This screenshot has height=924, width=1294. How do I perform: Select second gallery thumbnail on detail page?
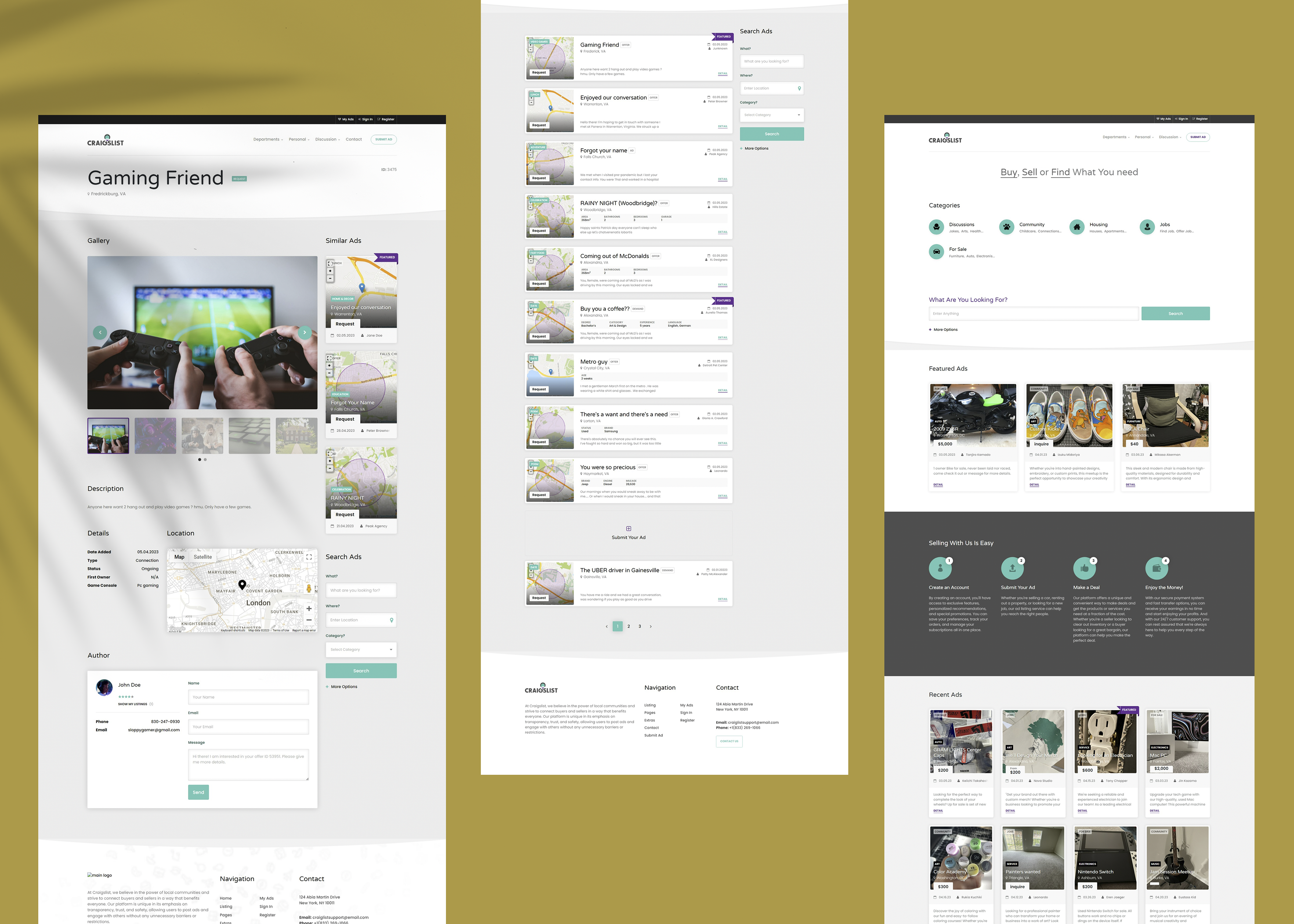[x=155, y=436]
